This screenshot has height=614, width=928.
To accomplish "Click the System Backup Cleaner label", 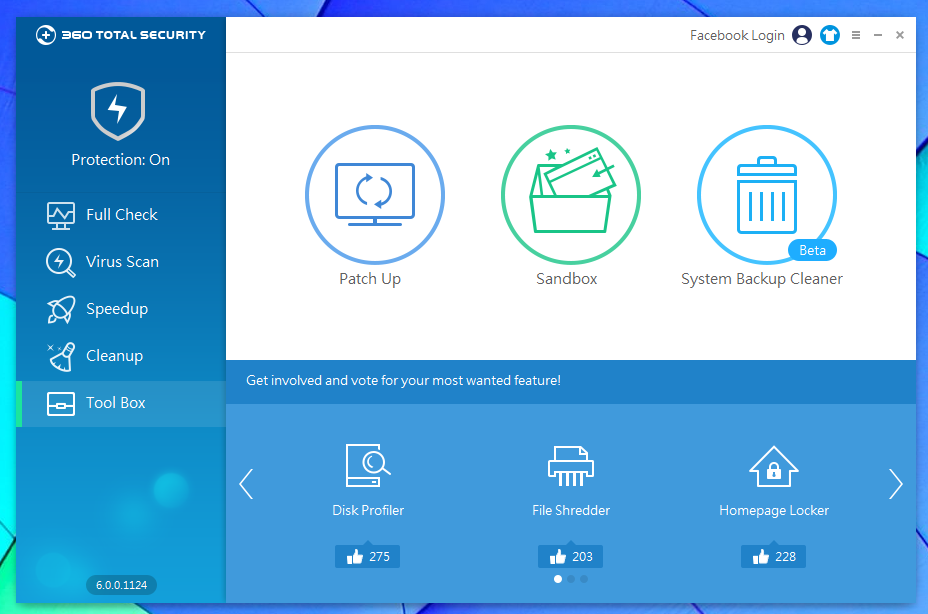I will [x=762, y=279].
